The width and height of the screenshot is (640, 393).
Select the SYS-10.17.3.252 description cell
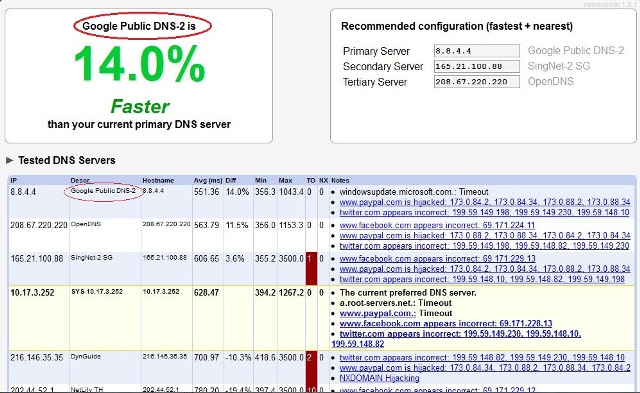pyautogui.click(x=97, y=291)
